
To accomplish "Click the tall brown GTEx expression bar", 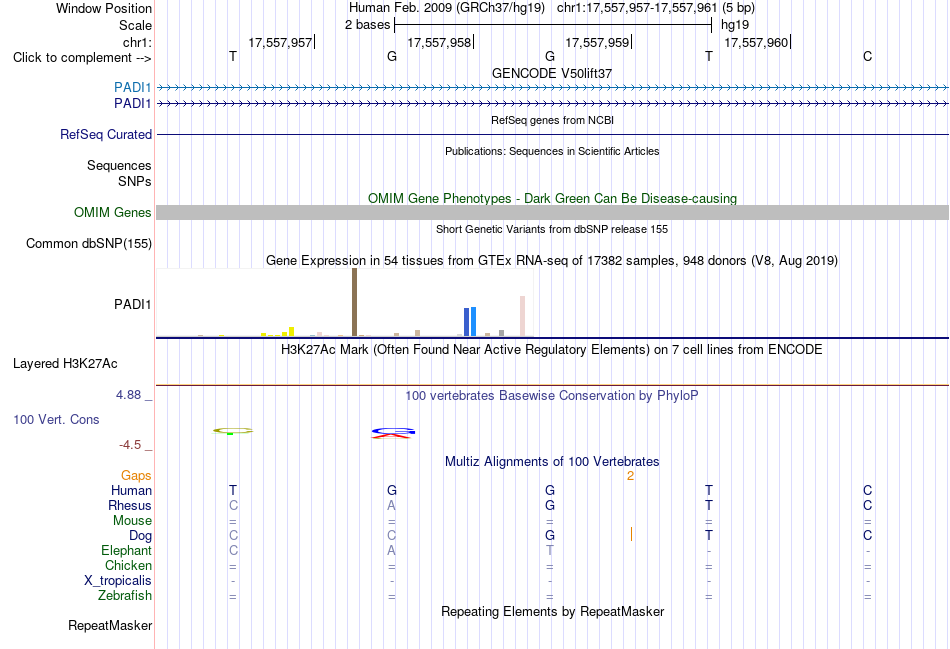I will pos(354,302).
